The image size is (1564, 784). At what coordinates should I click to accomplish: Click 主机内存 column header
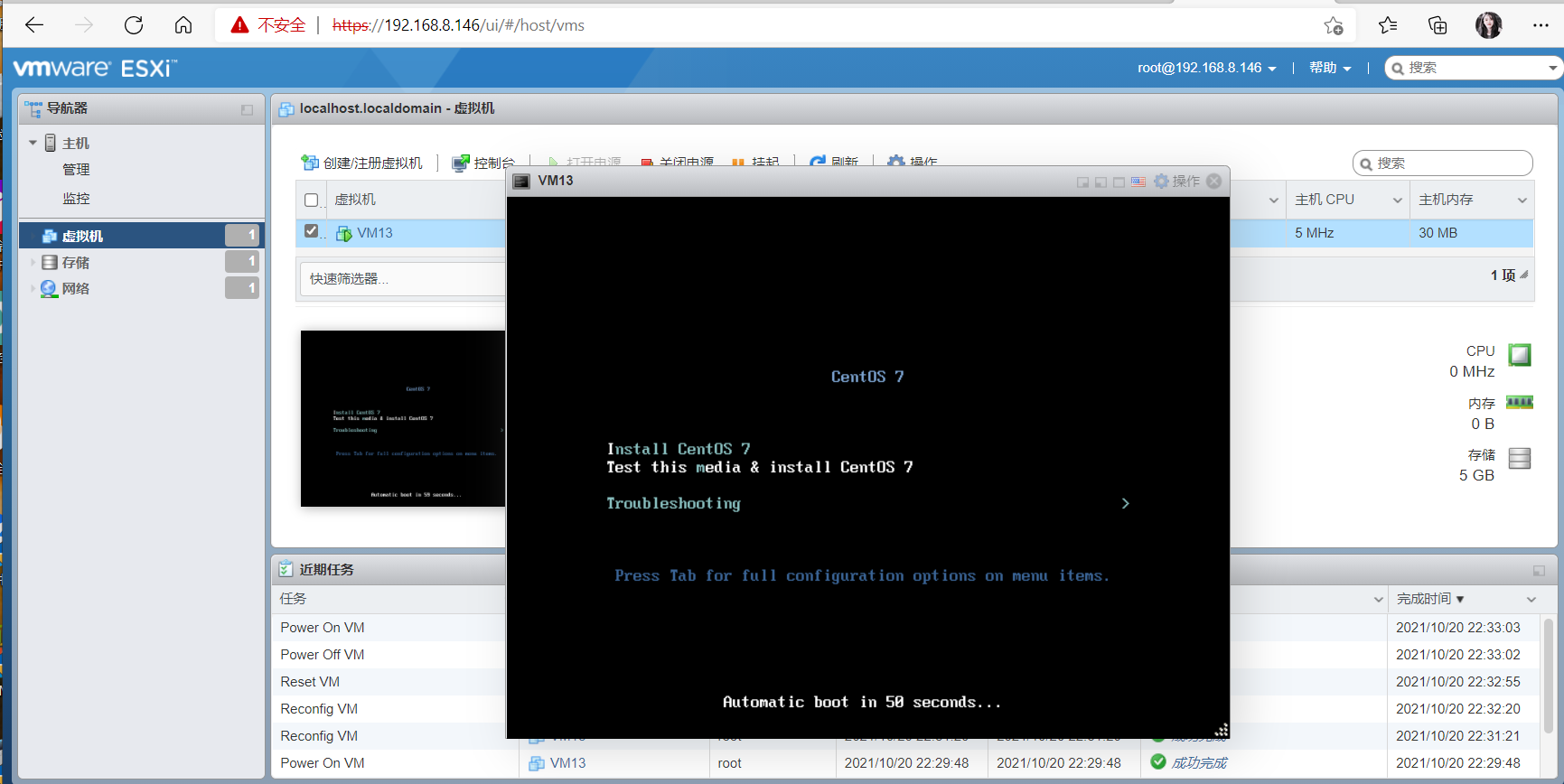tap(1446, 200)
